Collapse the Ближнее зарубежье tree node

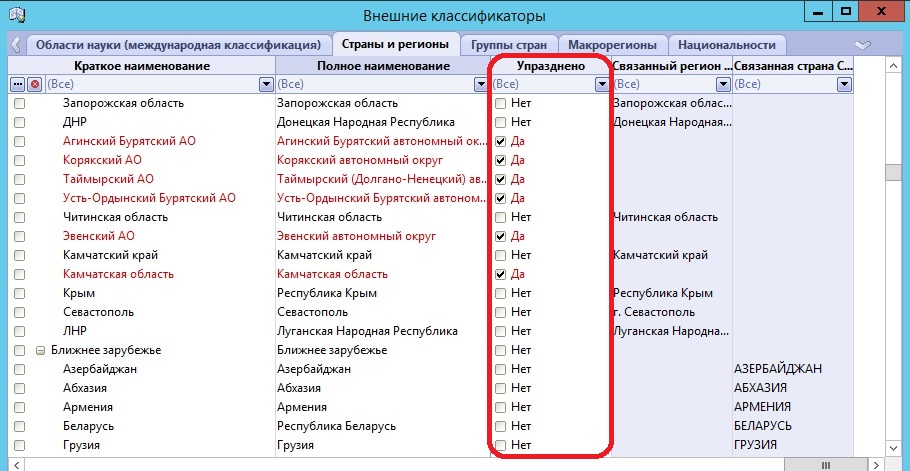[41, 350]
